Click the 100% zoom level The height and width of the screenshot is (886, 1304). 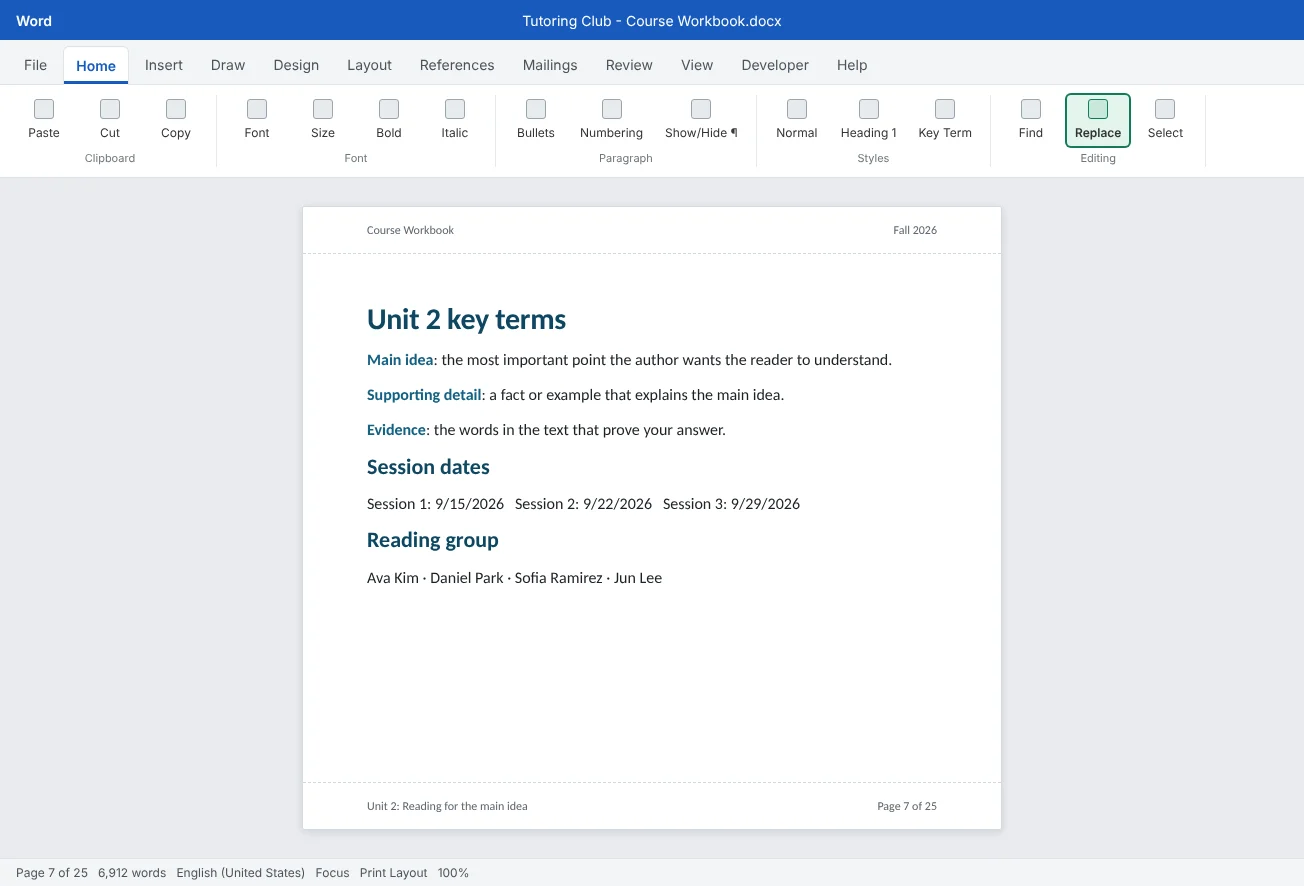click(453, 873)
